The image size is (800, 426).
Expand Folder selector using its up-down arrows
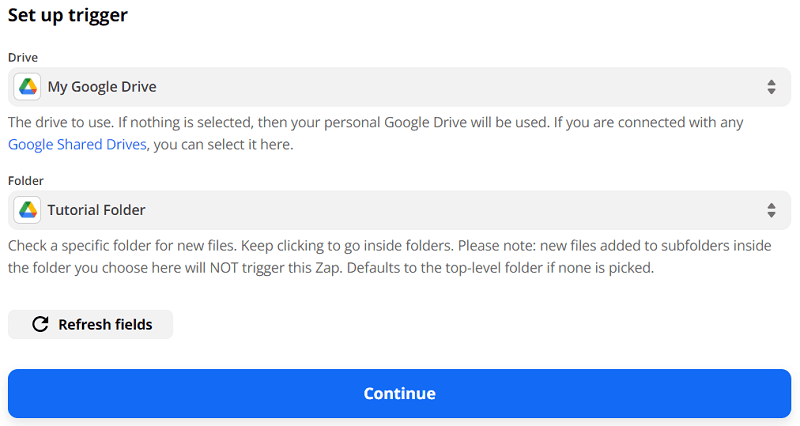click(771, 210)
